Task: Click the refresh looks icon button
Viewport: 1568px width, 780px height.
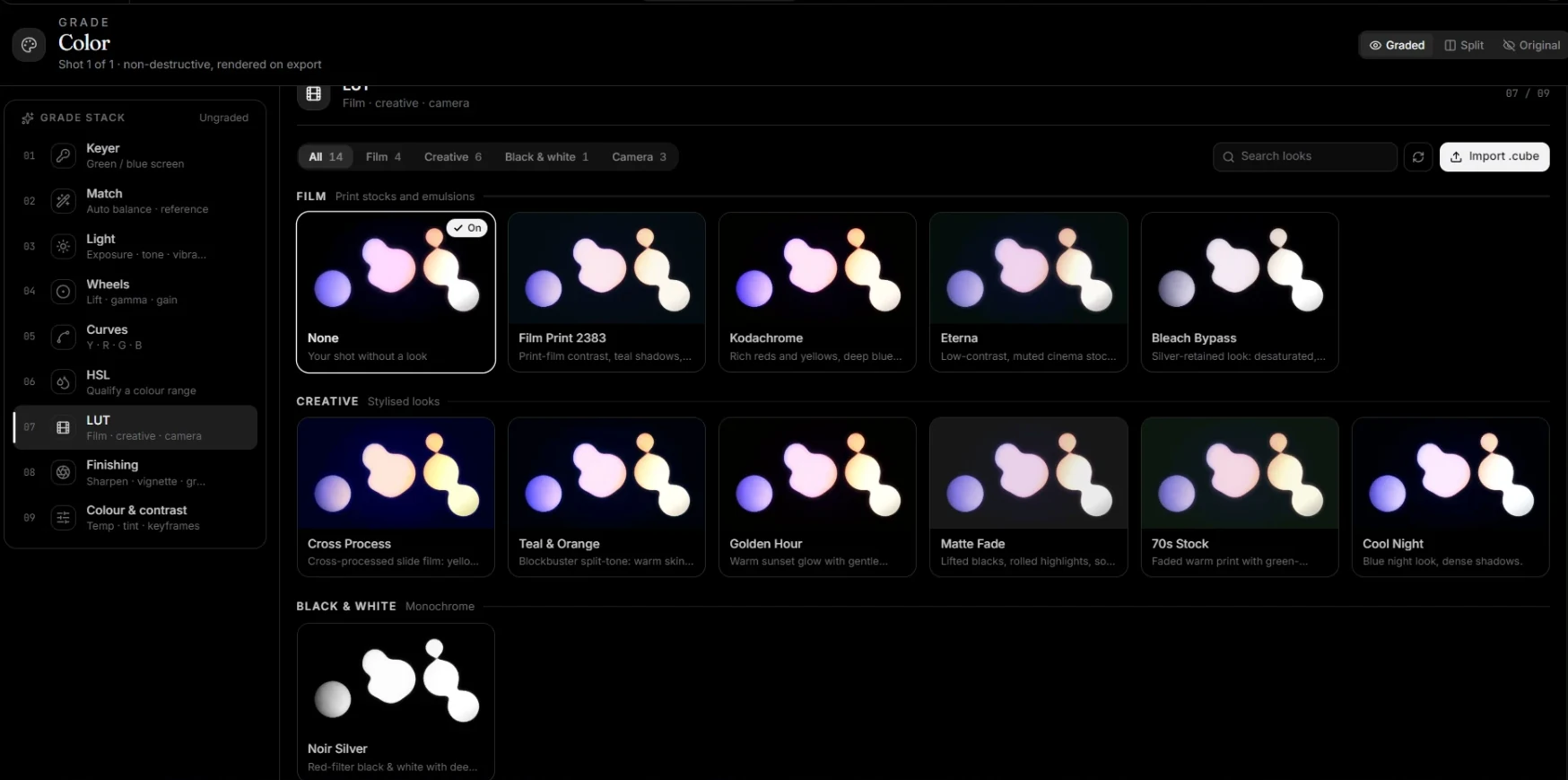Action: click(1418, 157)
